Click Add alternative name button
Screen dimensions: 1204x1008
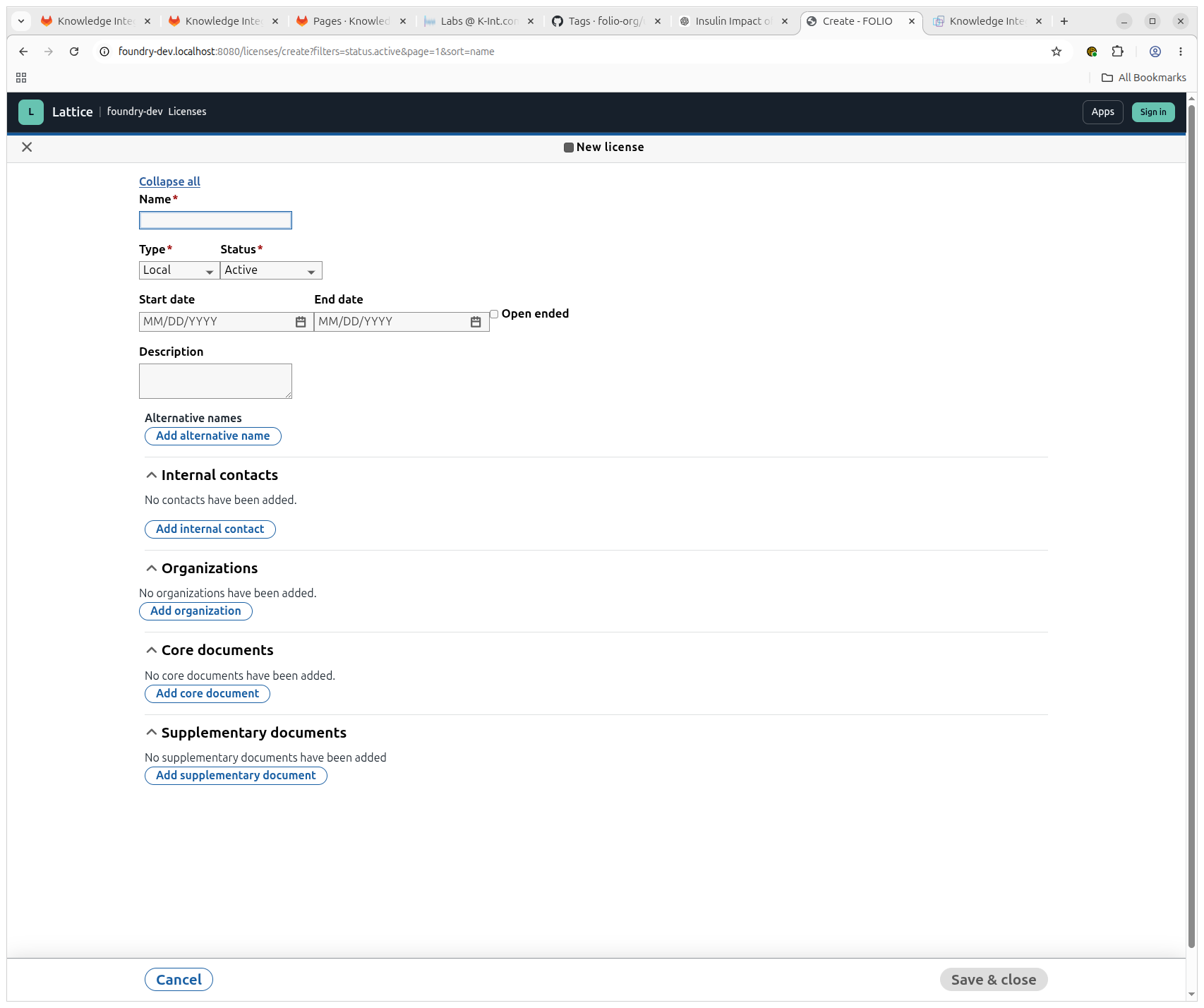213,436
